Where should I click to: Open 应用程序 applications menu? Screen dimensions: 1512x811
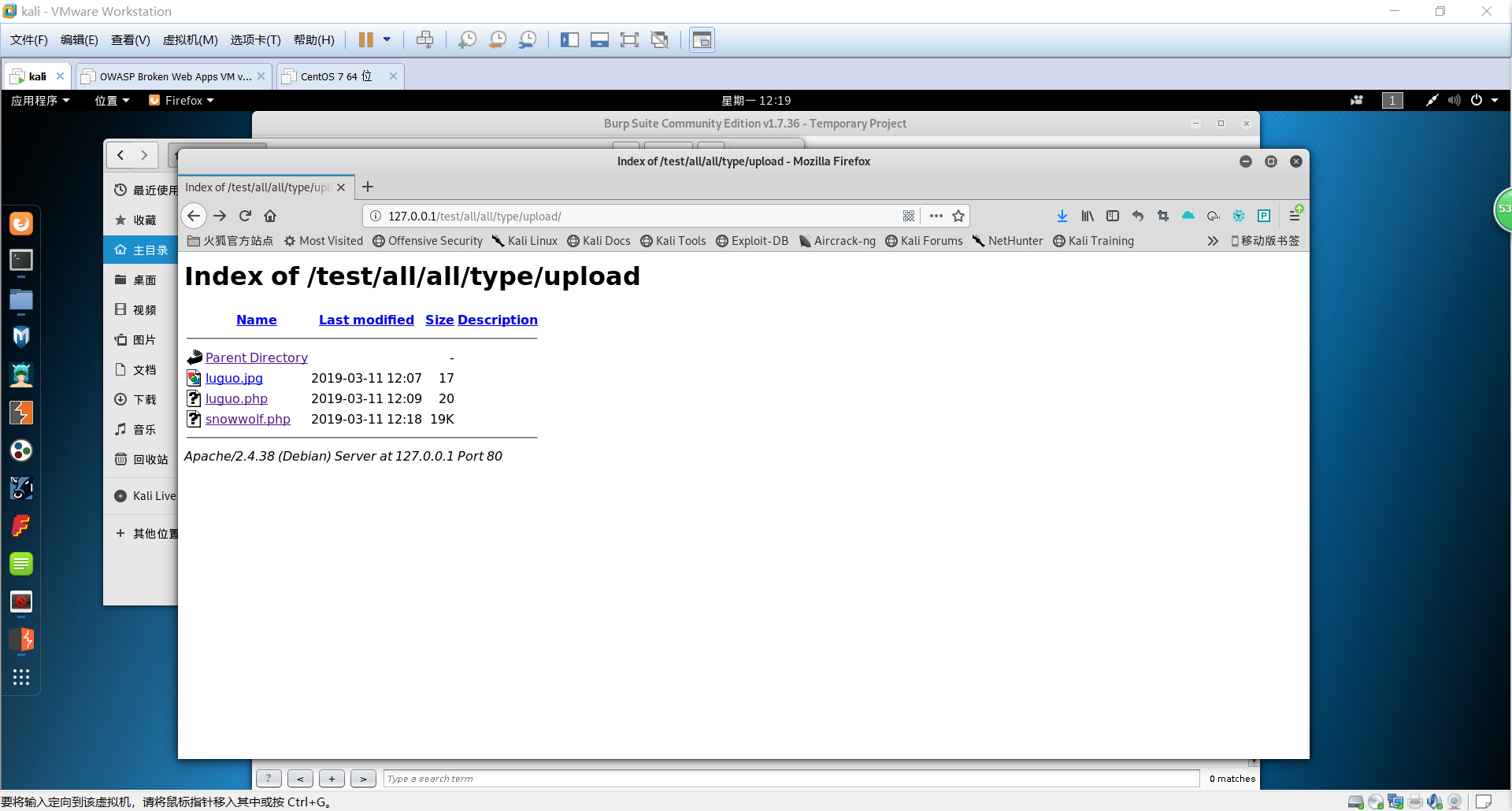click(x=40, y=100)
